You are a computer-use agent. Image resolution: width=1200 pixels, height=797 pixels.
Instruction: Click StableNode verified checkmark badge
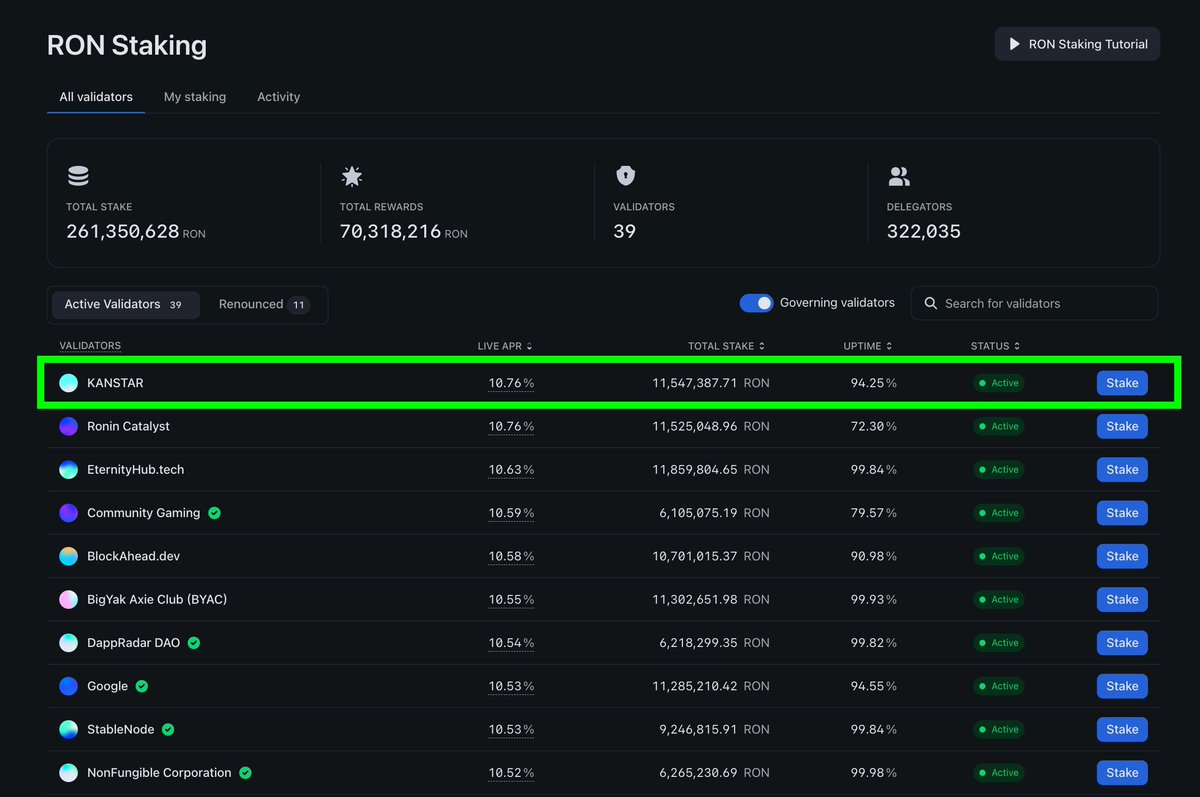coord(168,730)
